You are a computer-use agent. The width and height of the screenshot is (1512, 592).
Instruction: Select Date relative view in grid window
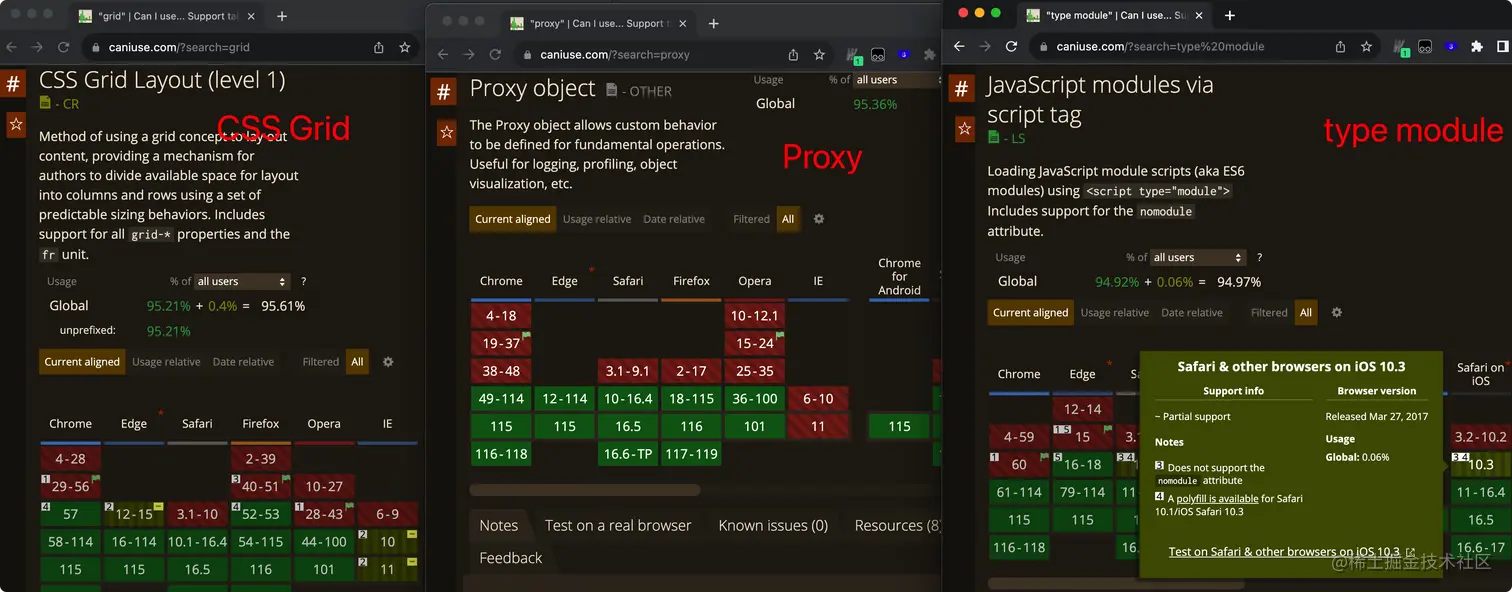click(x=243, y=362)
